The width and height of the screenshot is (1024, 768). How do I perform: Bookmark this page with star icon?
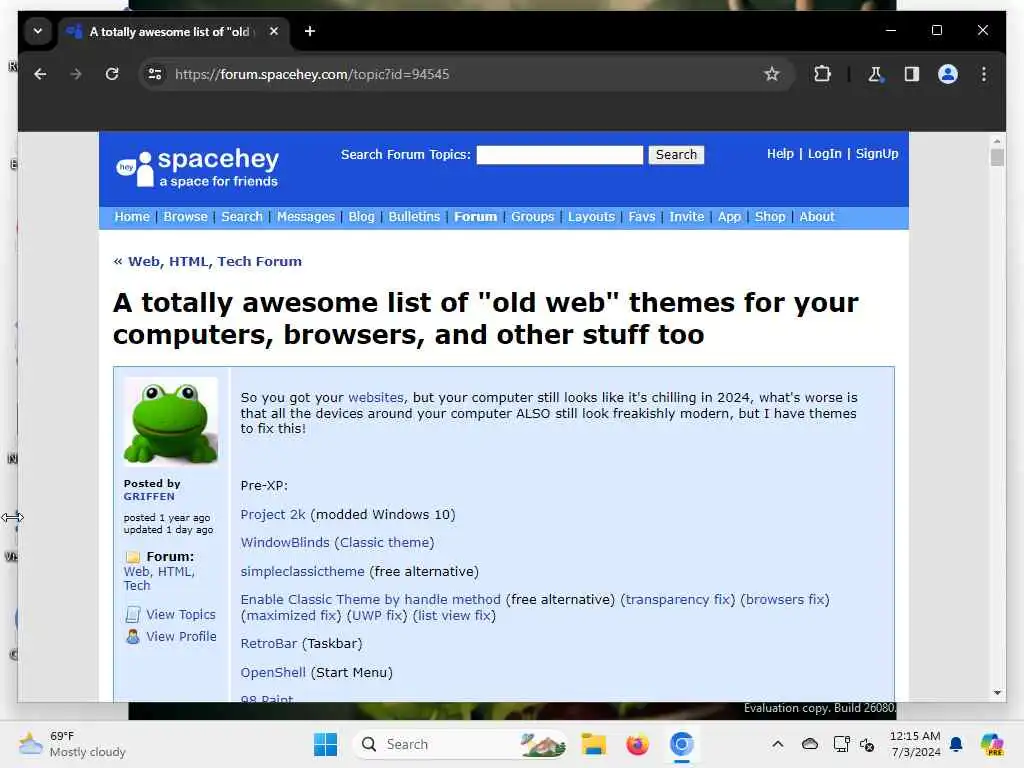771,74
